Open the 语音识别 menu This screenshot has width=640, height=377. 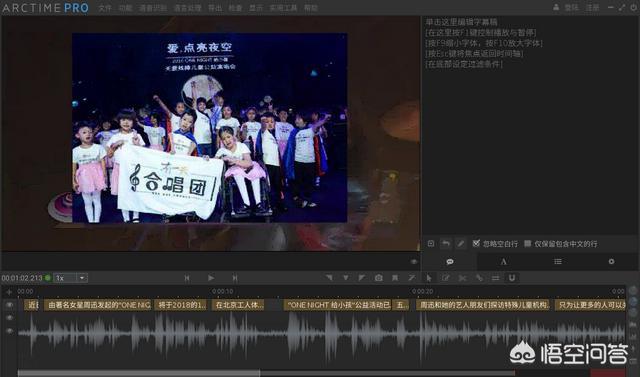tap(153, 8)
